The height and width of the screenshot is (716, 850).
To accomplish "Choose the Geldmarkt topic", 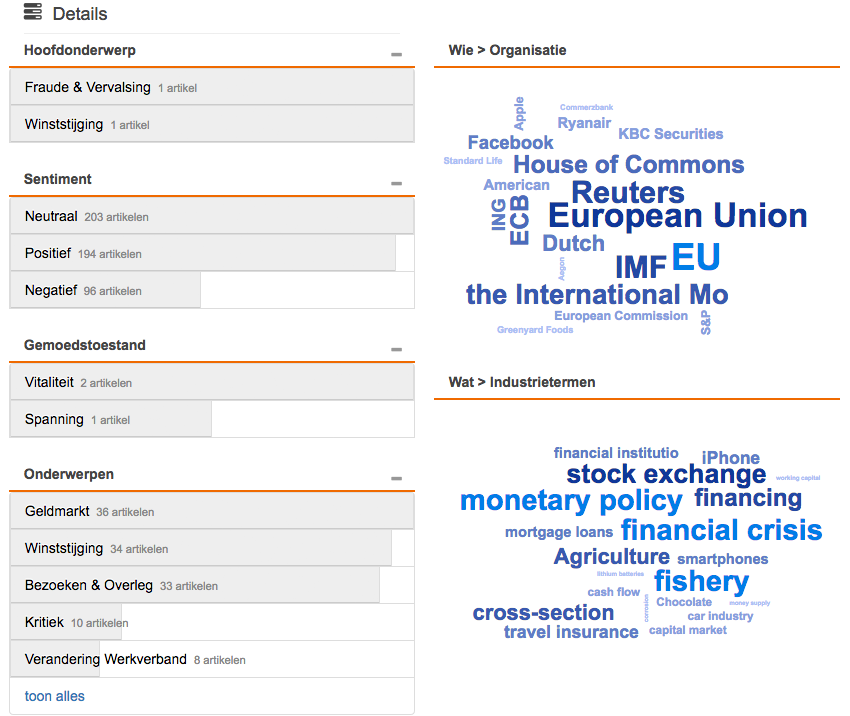I will point(212,511).
